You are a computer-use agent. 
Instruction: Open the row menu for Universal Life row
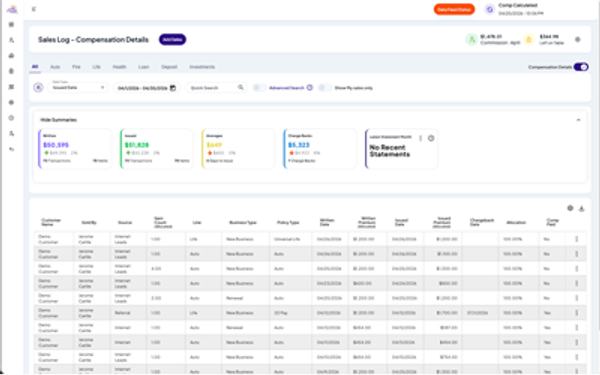click(577, 239)
